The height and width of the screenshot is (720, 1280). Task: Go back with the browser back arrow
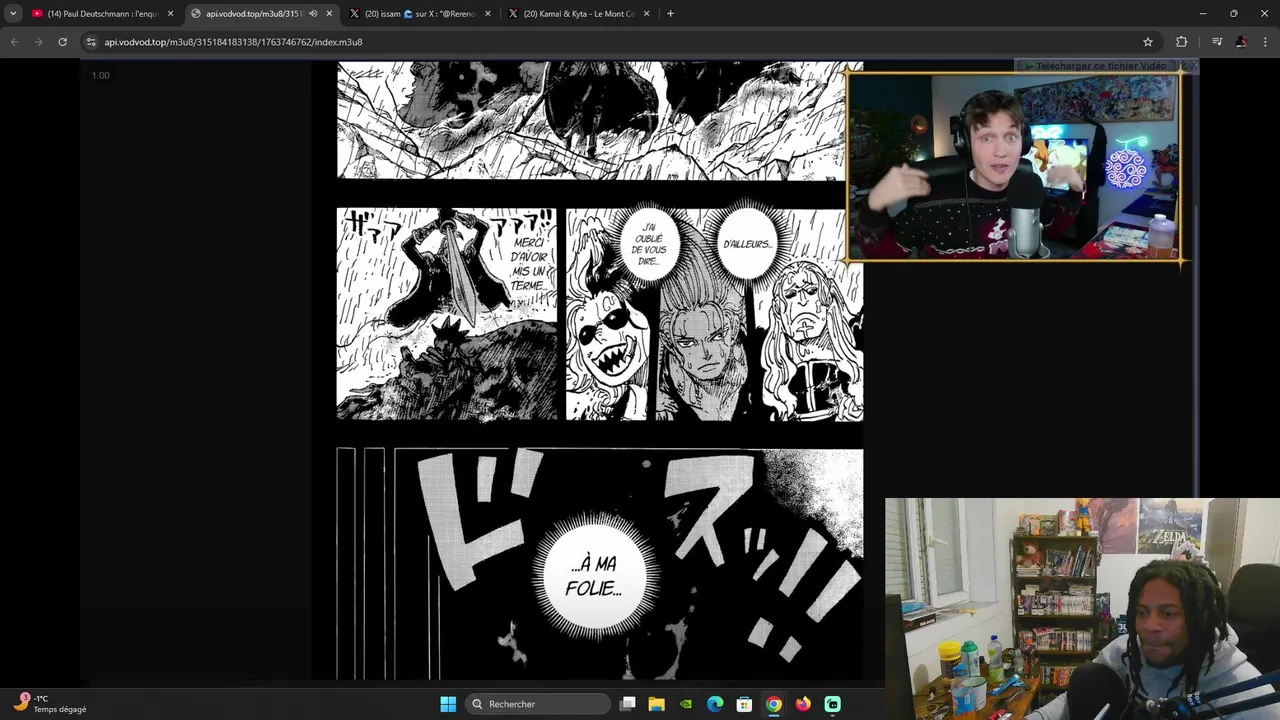pos(14,42)
